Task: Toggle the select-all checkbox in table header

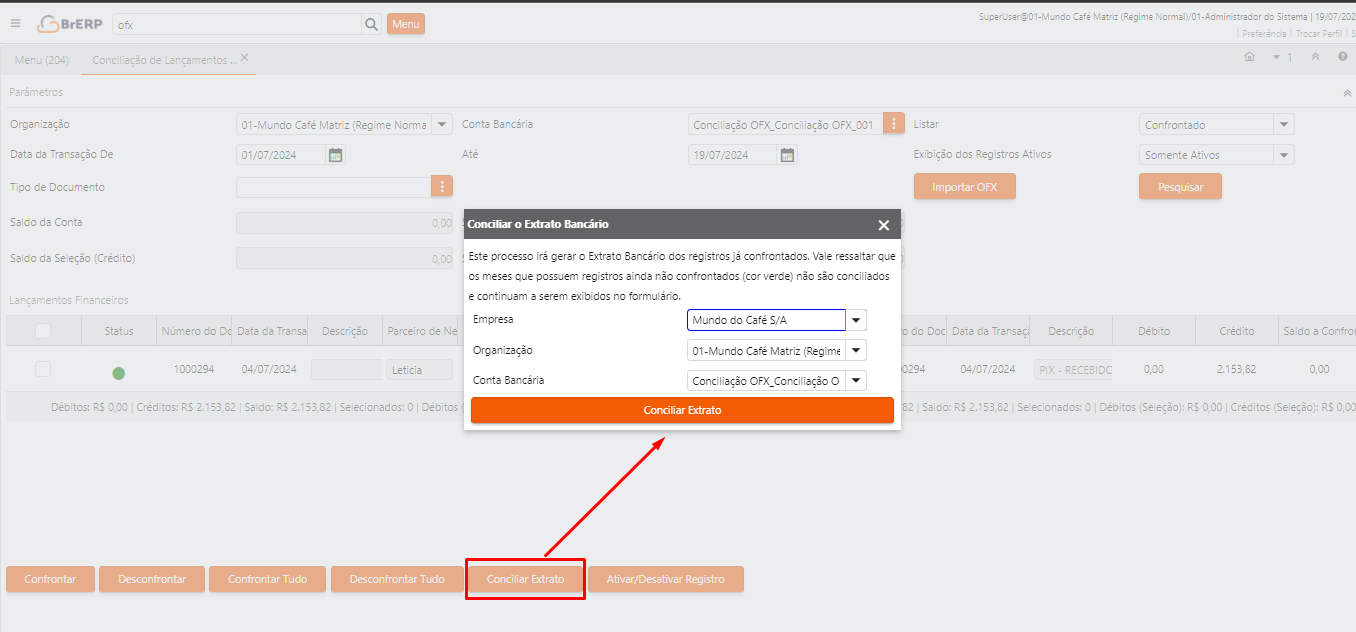Action: (x=43, y=331)
